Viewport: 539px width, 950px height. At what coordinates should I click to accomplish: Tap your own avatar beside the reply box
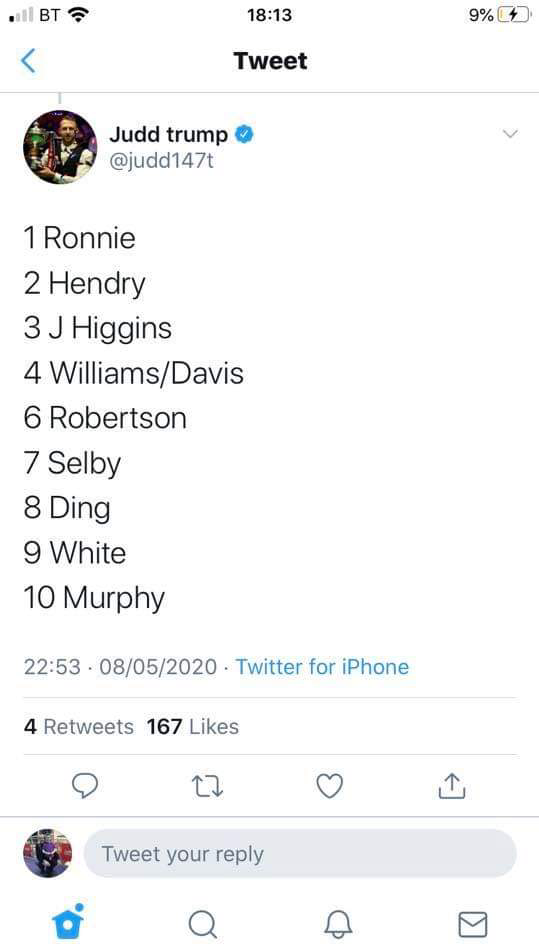tap(48, 853)
